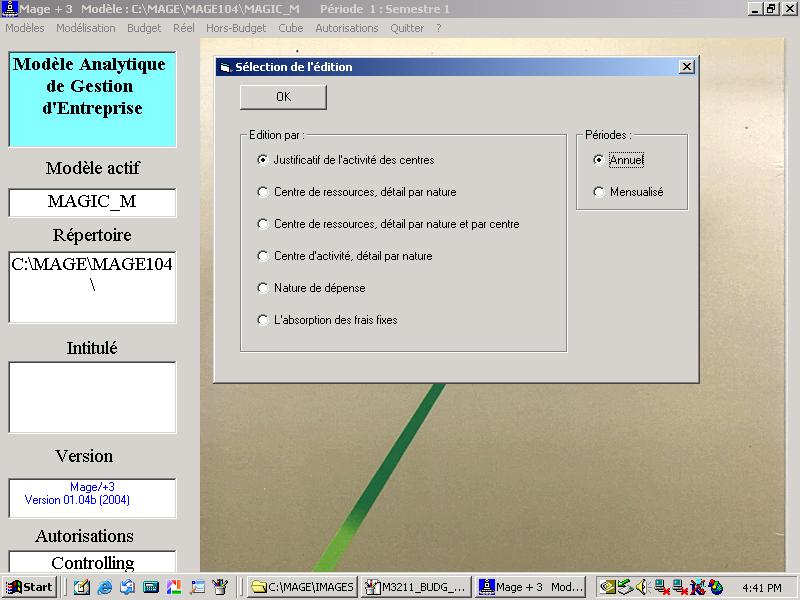800x600 pixels.
Task: Click the Répertoire field showing C:\MAGE\MAGE104
Action: coord(92,287)
